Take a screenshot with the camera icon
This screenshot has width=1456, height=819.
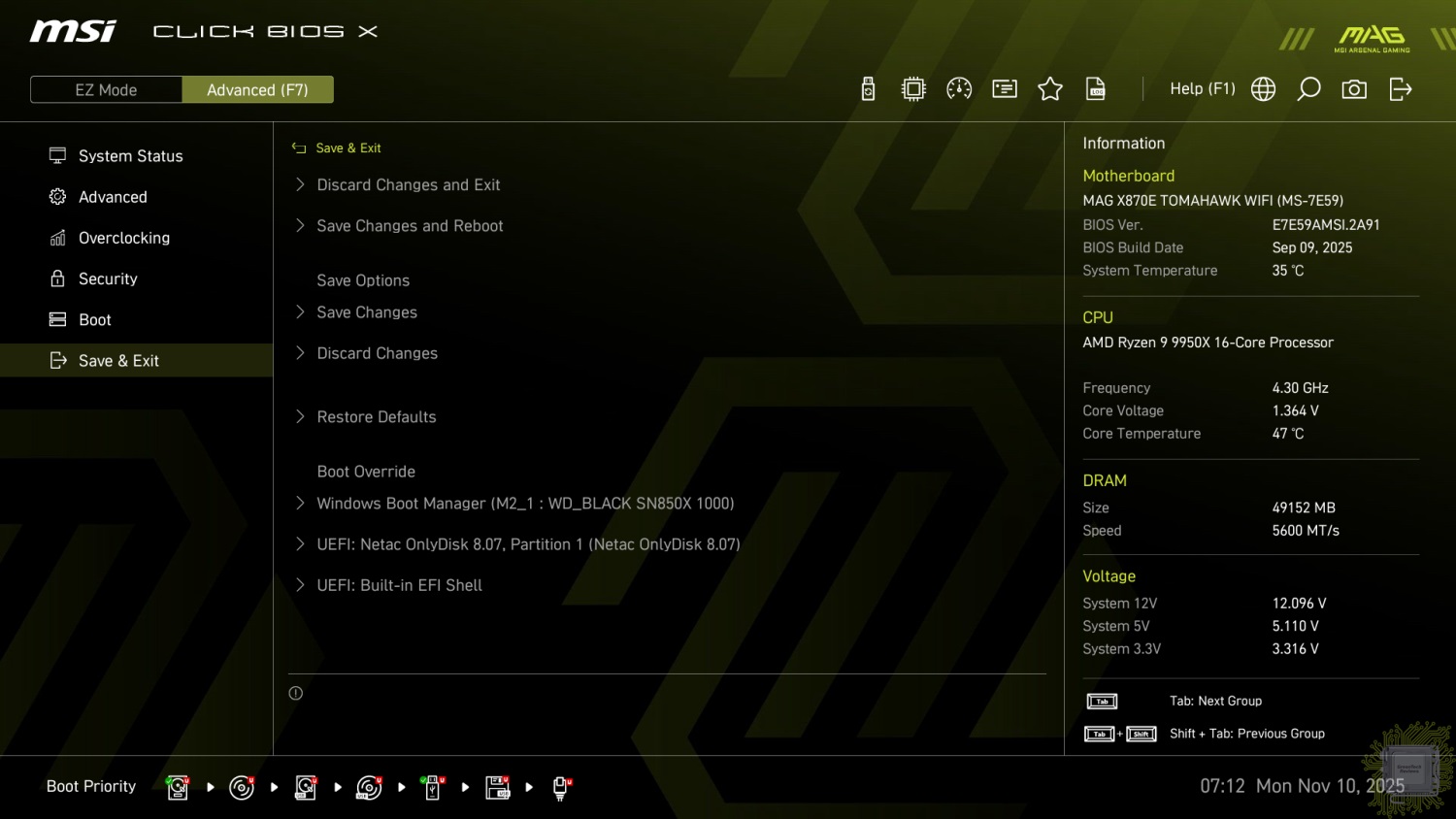(x=1354, y=89)
